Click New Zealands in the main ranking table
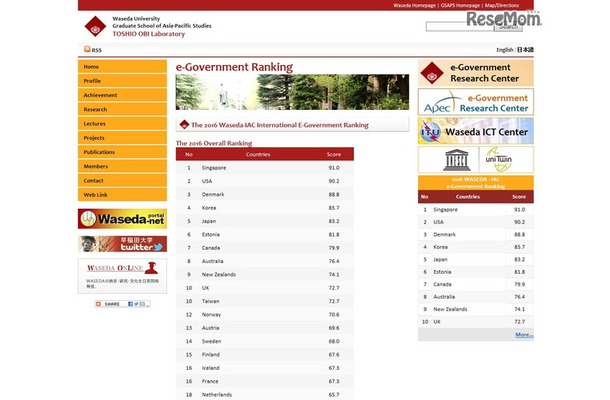 coord(219,274)
